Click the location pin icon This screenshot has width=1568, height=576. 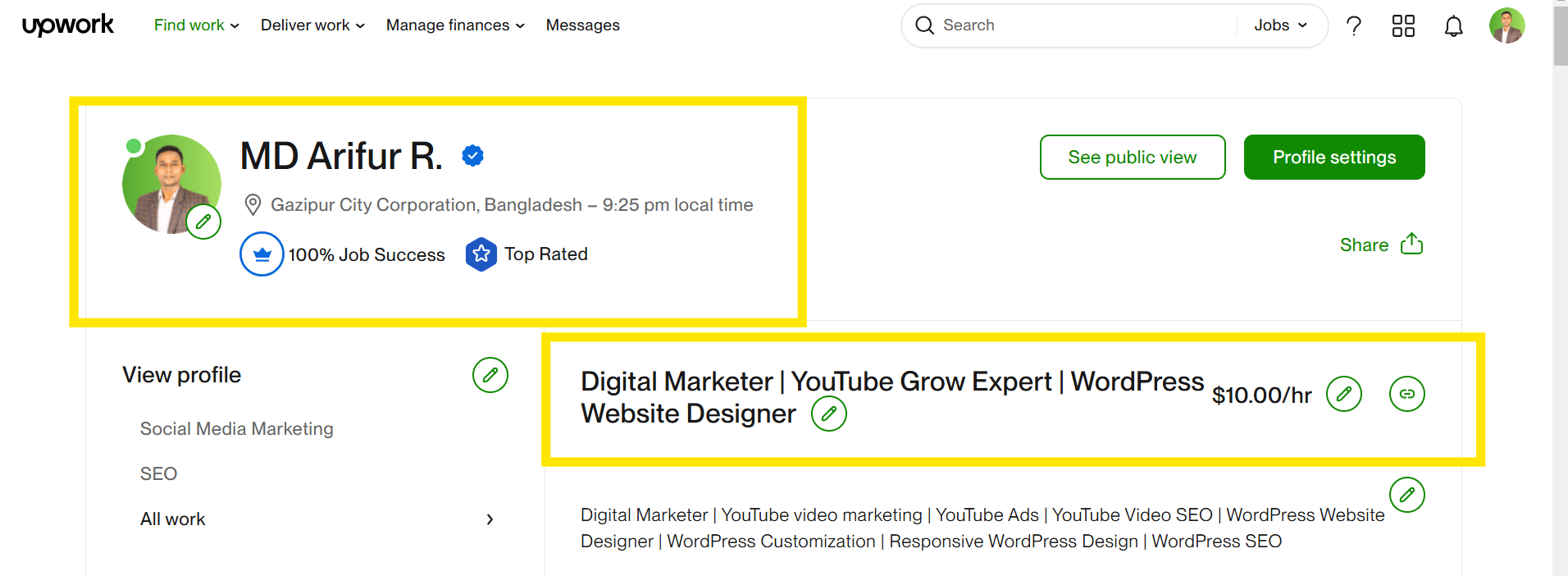[x=253, y=204]
